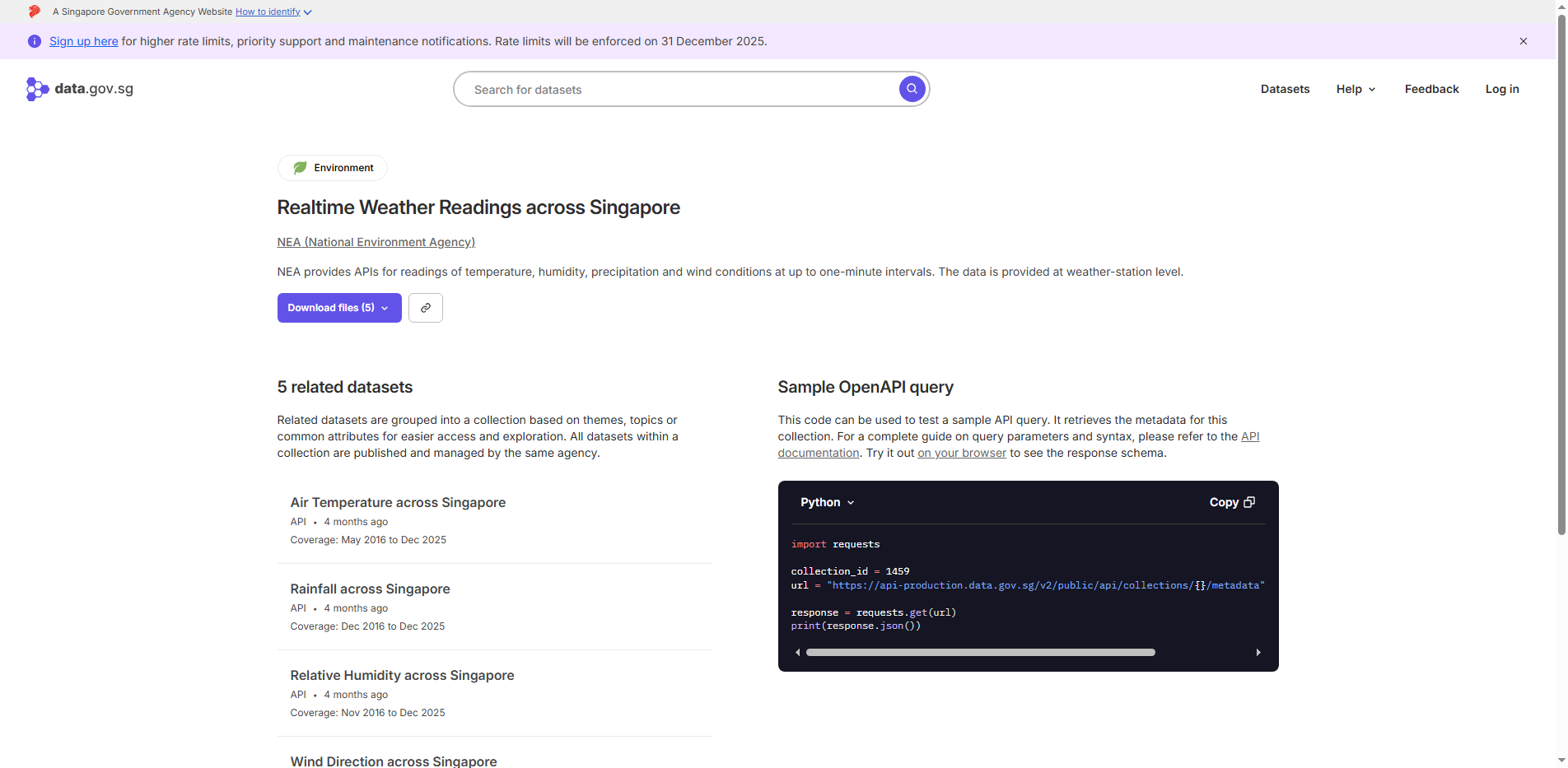Click the right scroll arrow in code block

click(1258, 652)
